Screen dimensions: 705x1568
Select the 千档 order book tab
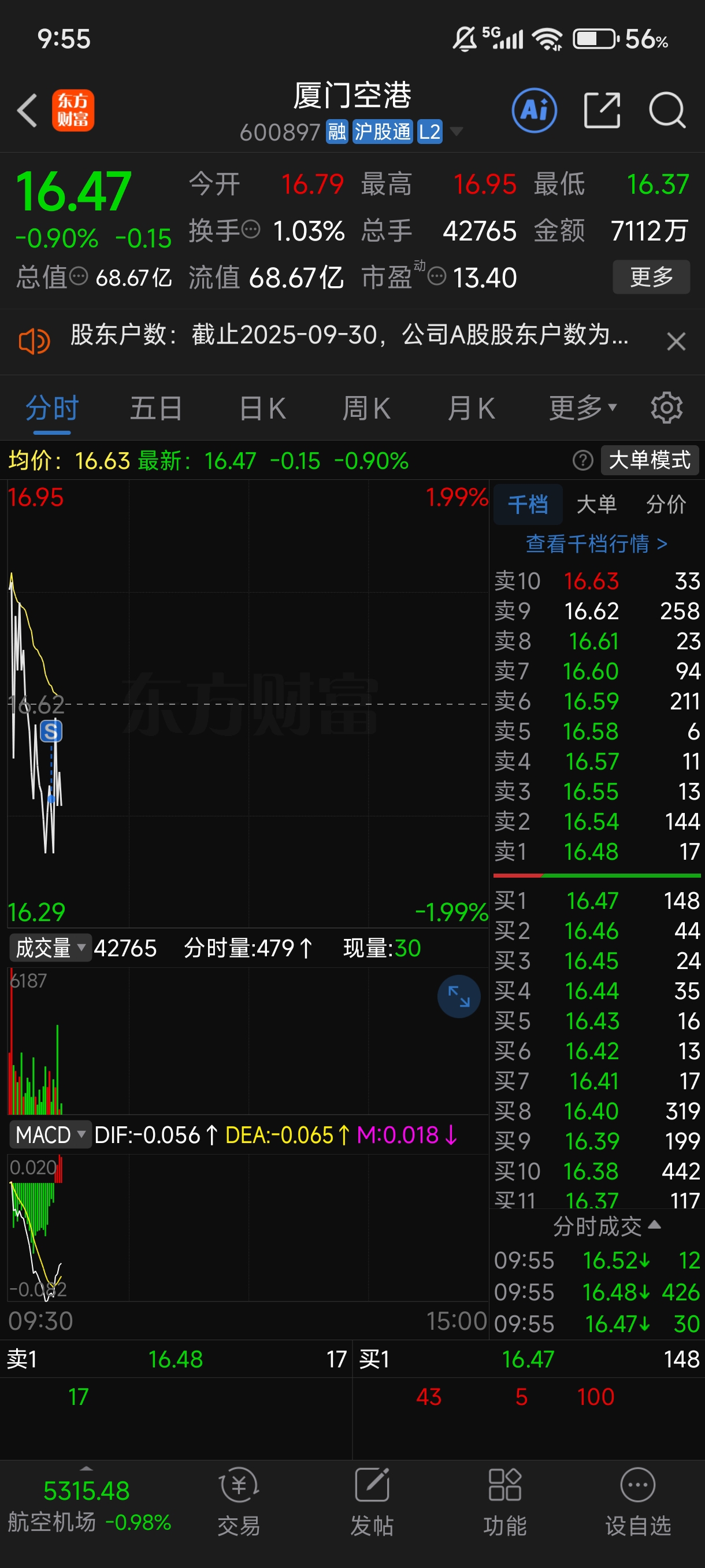click(x=528, y=505)
